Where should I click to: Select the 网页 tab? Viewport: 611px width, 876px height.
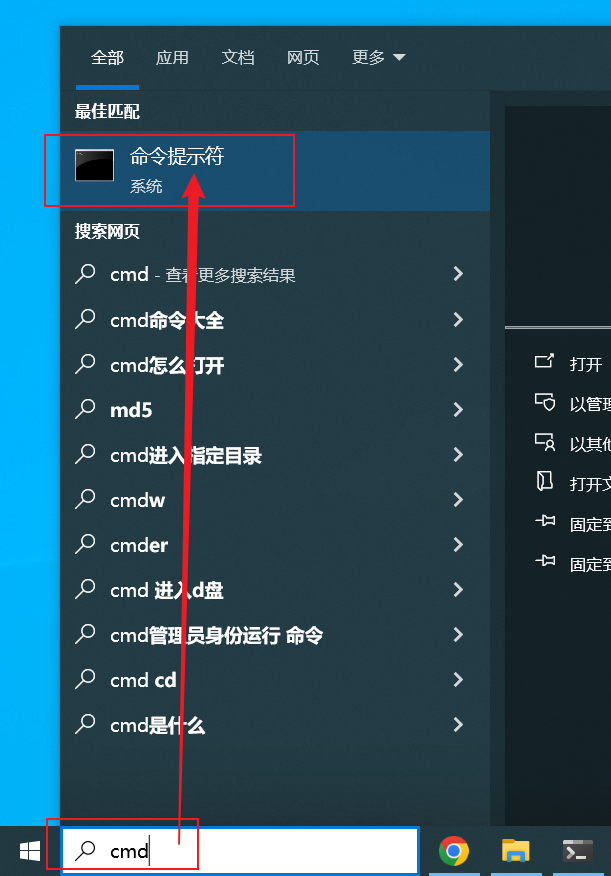click(x=303, y=57)
